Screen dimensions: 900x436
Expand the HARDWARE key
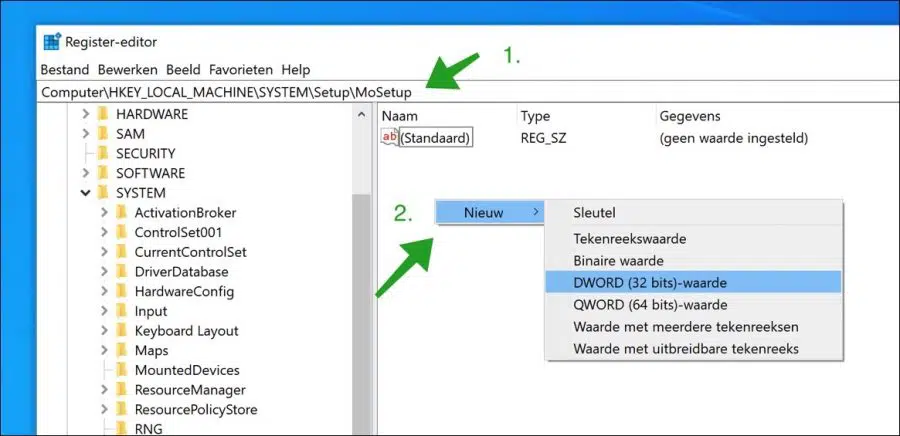86,114
